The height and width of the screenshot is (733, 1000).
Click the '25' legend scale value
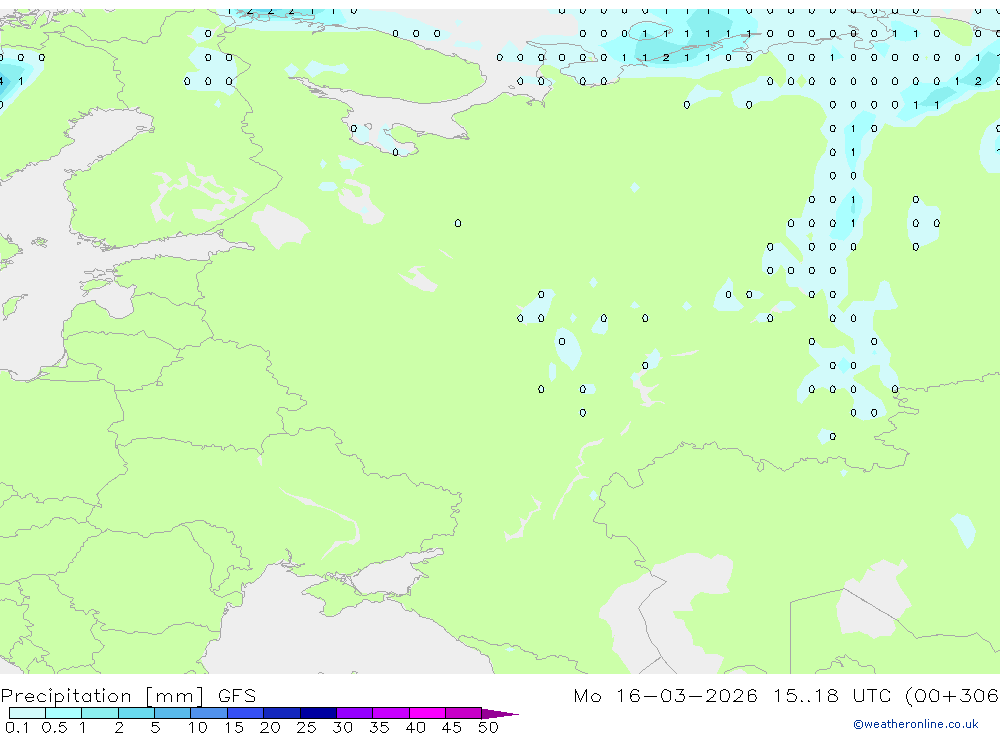(306, 727)
